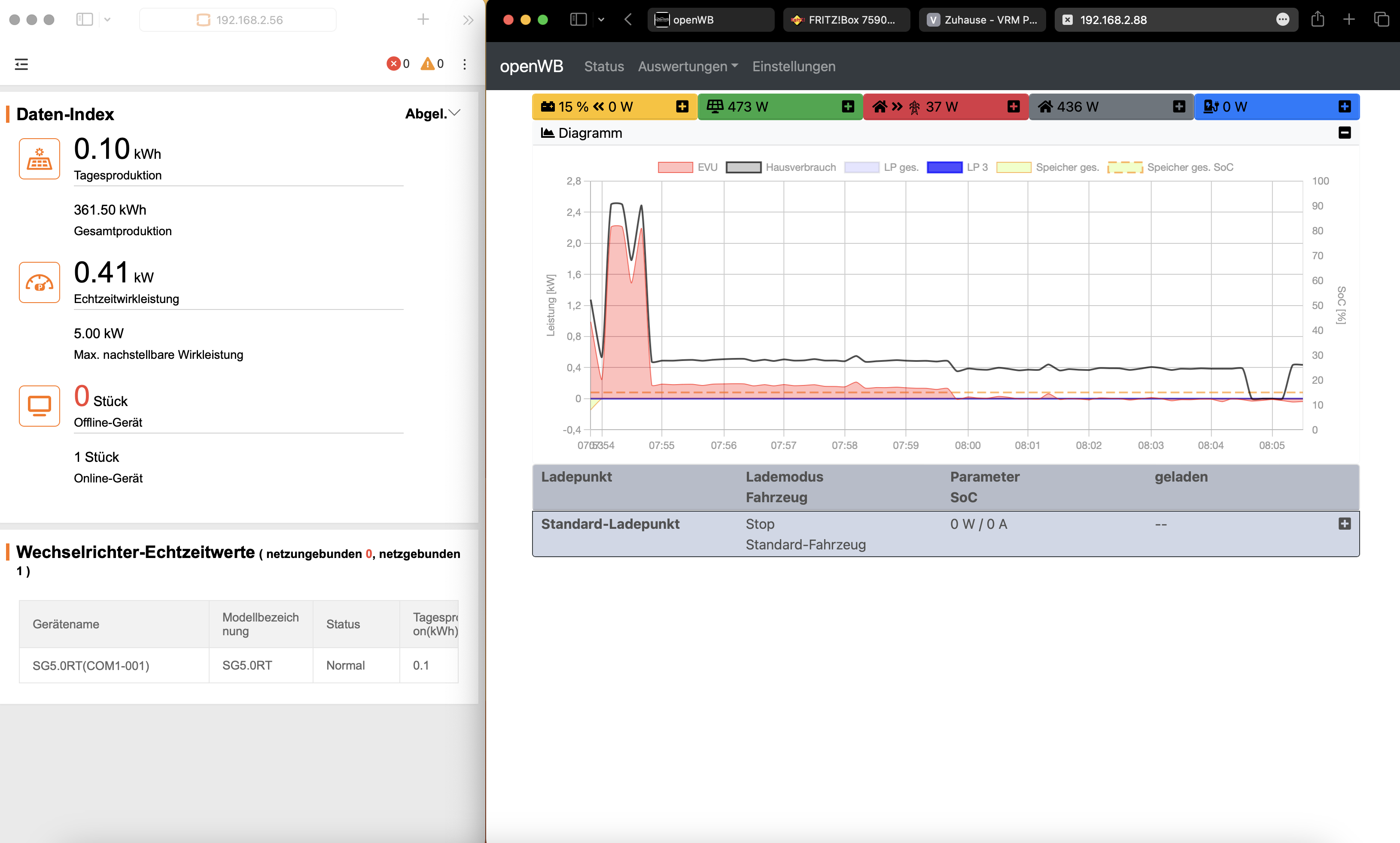Switch to the FRITZ!Box 7590 tab
Screen dimensions: 1400x843
(846, 20)
